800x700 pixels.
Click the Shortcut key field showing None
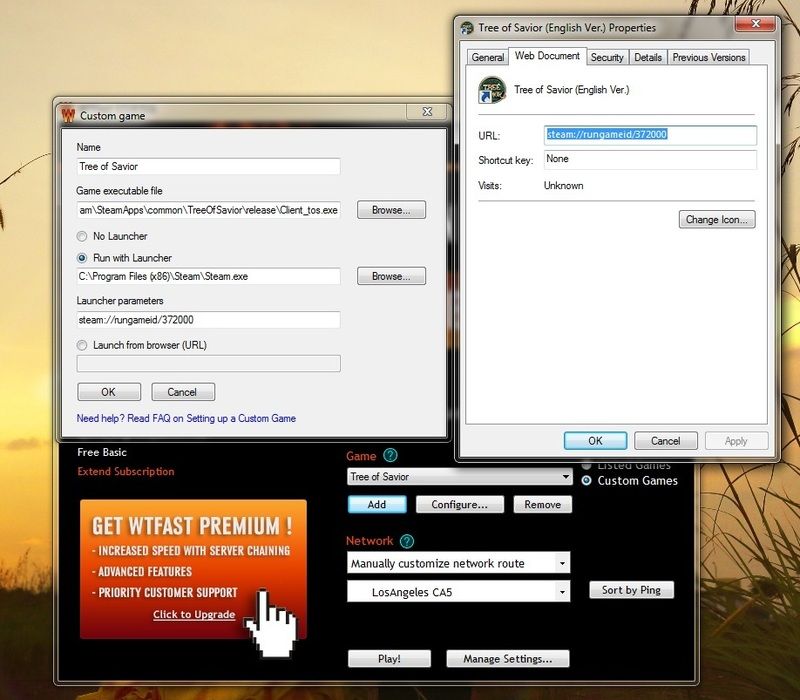(650, 159)
